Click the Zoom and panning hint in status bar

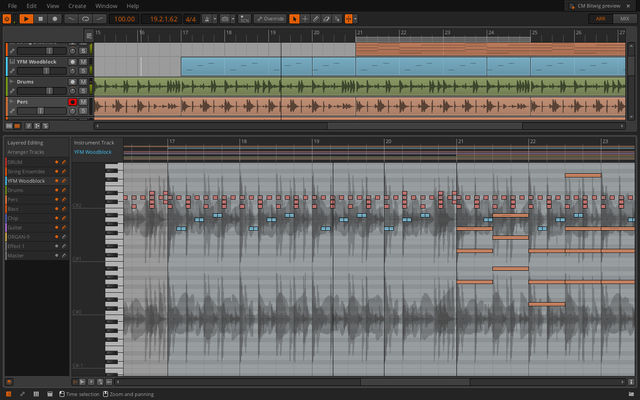(x=128, y=394)
